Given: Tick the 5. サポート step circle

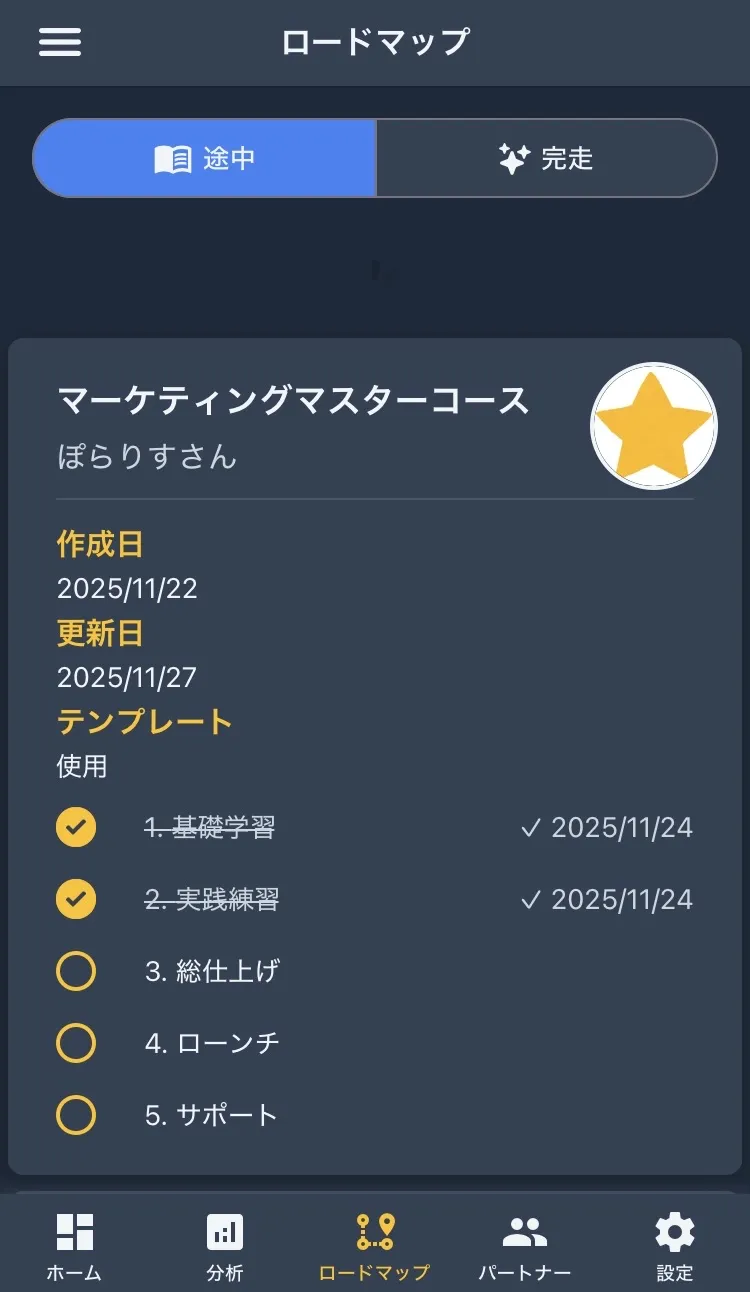Looking at the screenshot, I should pyautogui.click(x=76, y=1115).
